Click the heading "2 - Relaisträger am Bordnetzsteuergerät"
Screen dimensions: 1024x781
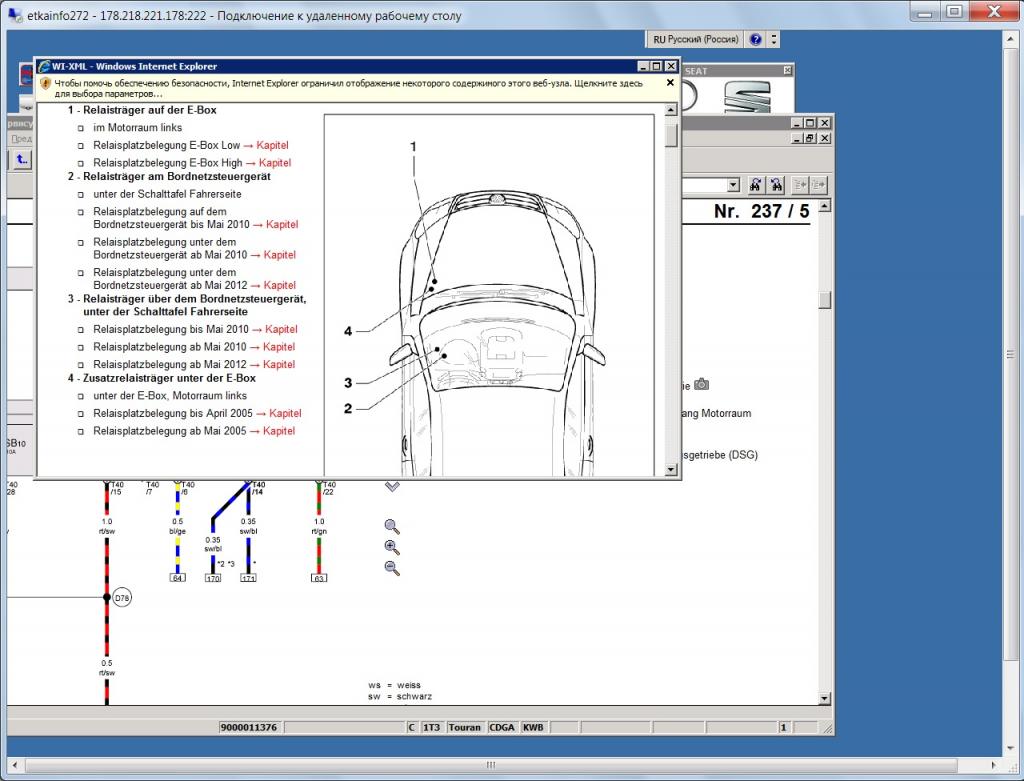(169, 176)
